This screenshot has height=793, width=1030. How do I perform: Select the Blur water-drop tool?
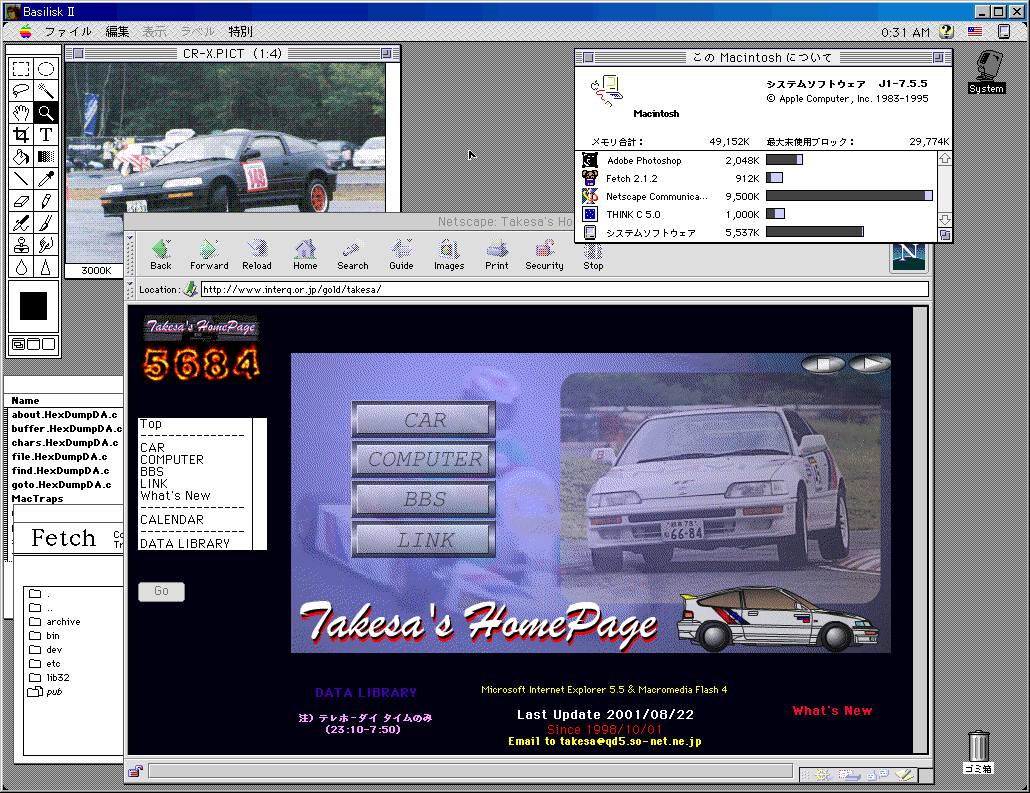[x=21, y=267]
